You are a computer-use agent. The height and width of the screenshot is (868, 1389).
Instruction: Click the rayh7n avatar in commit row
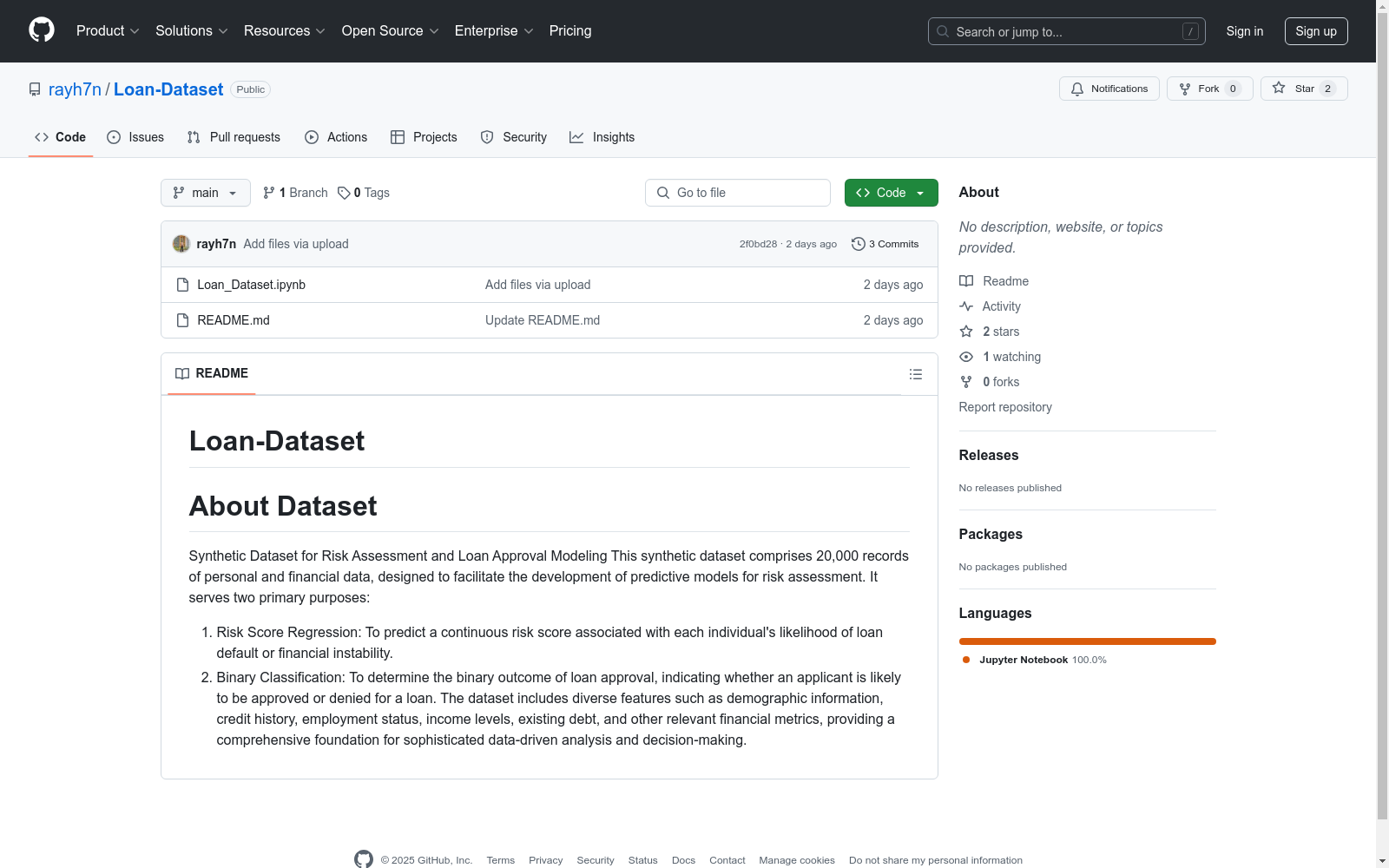[181, 244]
